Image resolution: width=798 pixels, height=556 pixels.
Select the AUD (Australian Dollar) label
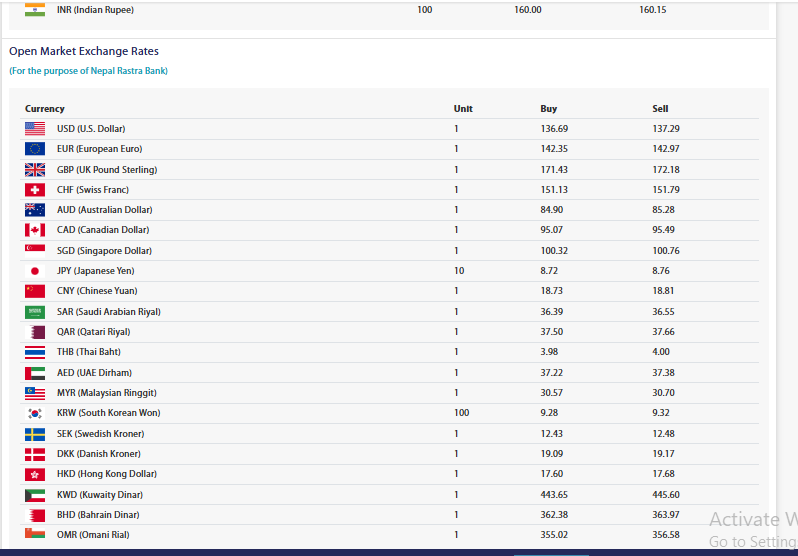click(x=105, y=210)
